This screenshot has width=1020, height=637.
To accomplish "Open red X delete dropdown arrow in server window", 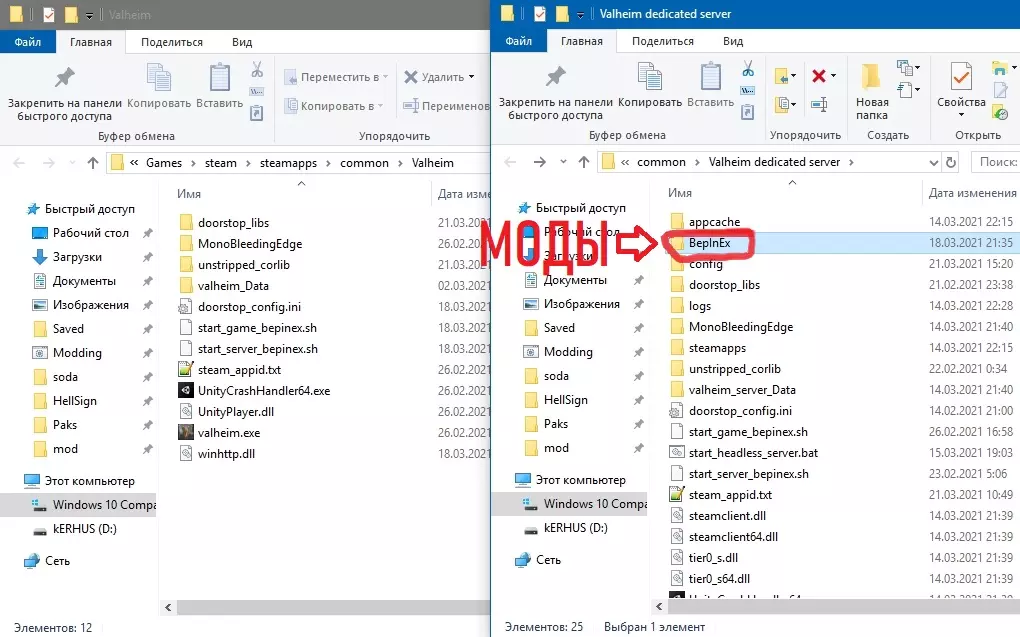I will click(833, 75).
